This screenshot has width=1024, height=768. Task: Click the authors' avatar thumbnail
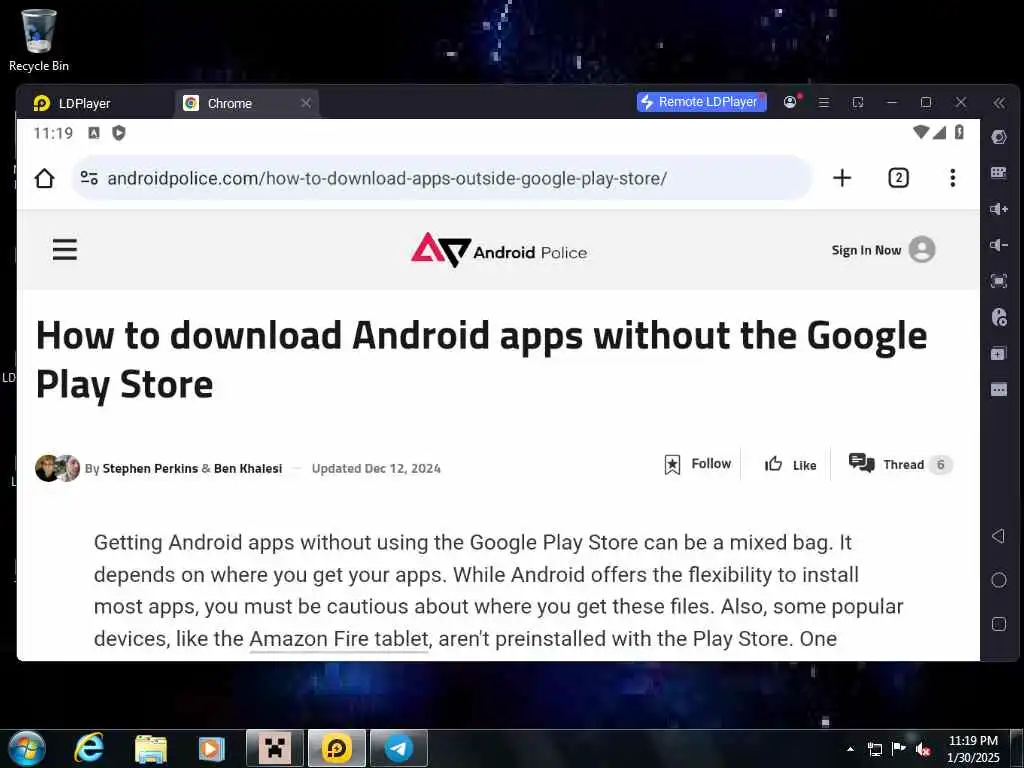coord(57,468)
